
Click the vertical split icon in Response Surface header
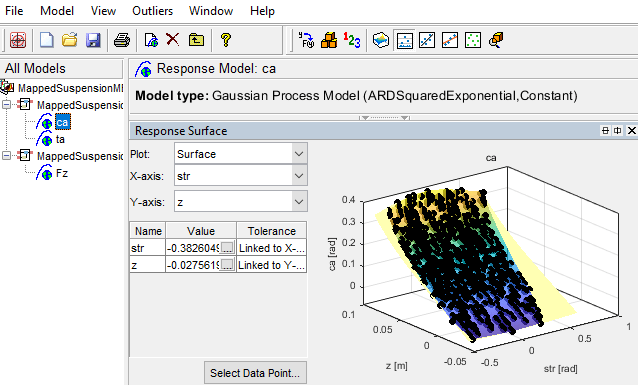tap(618, 130)
